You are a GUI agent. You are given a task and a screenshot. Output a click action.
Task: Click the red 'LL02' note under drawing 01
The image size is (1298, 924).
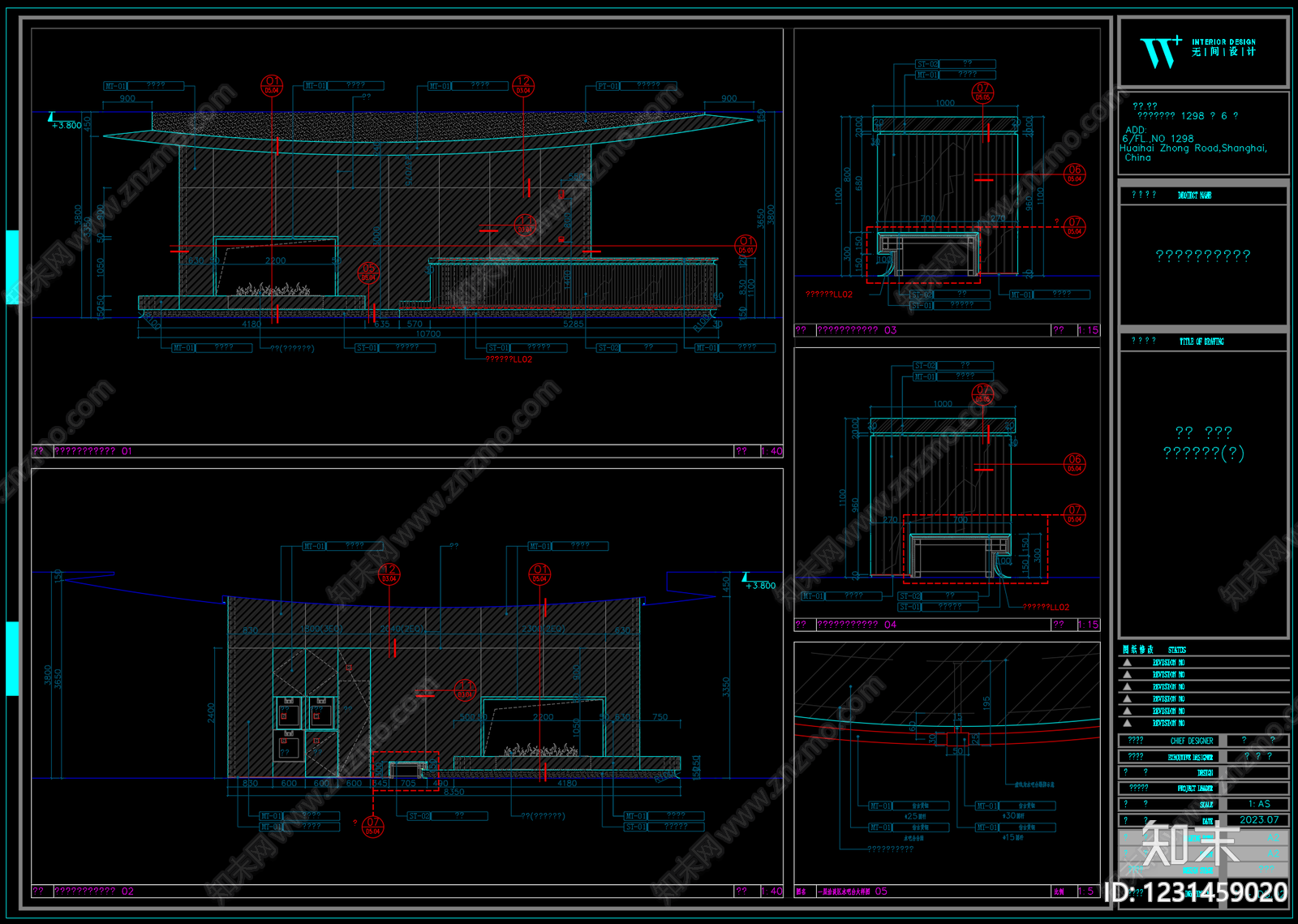pyautogui.click(x=509, y=359)
